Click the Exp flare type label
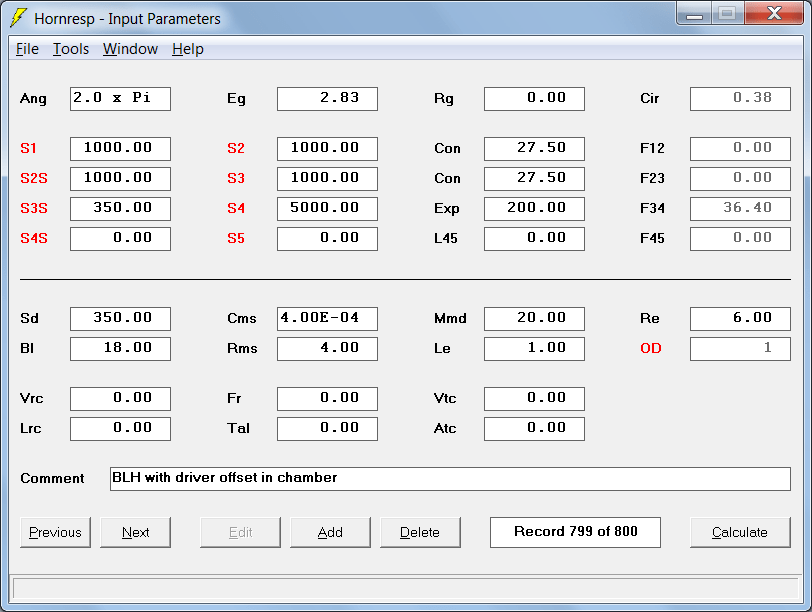The width and height of the screenshot is (812, 612). pyautogui.click(x=446, y=209)
